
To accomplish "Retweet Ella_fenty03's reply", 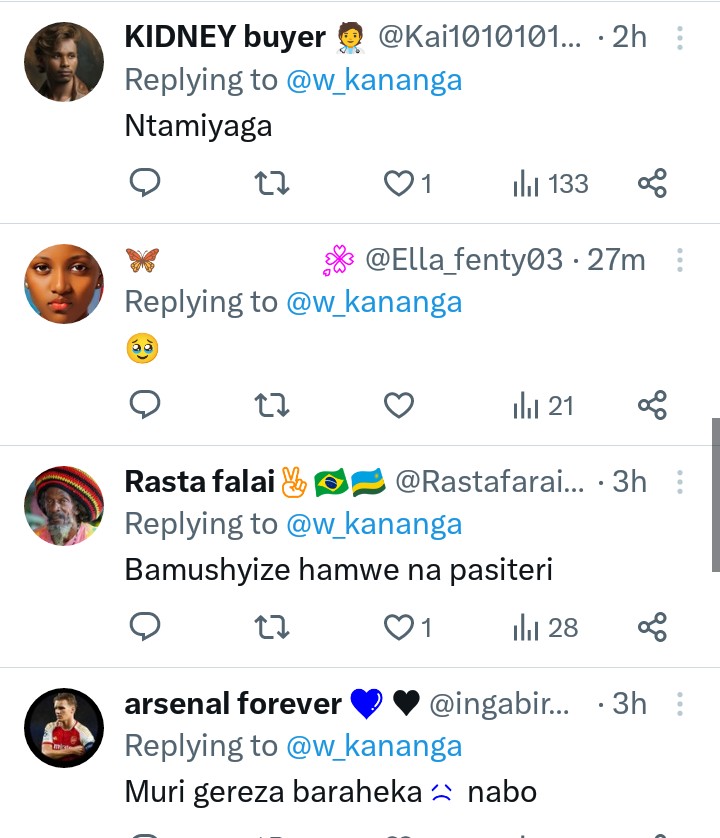I will [x=272, y=405].
